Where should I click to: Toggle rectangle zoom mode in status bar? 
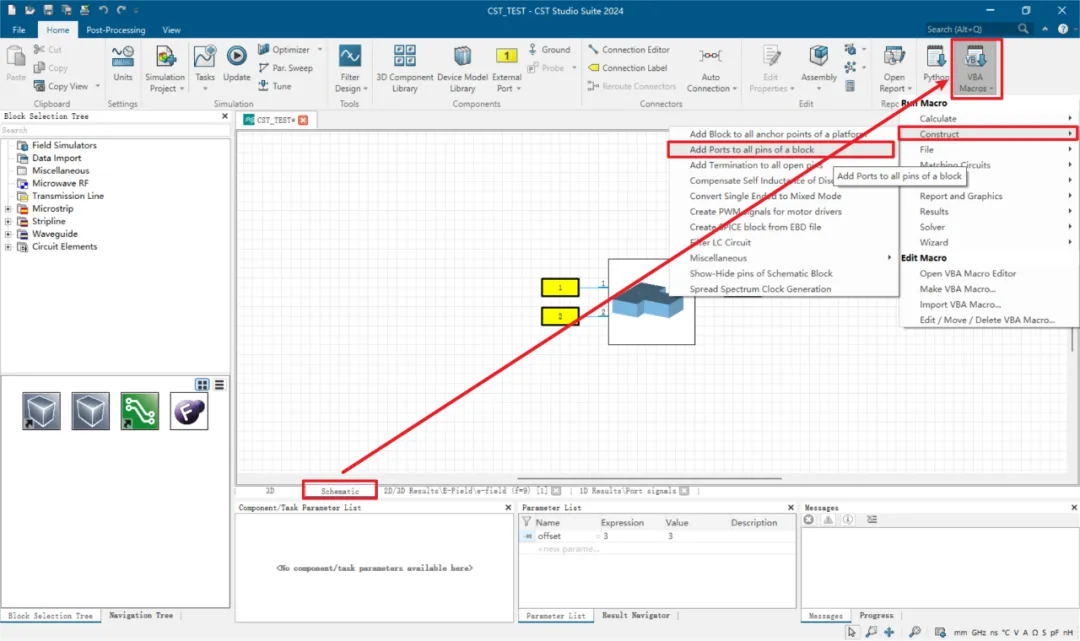[x=871, y=632]
